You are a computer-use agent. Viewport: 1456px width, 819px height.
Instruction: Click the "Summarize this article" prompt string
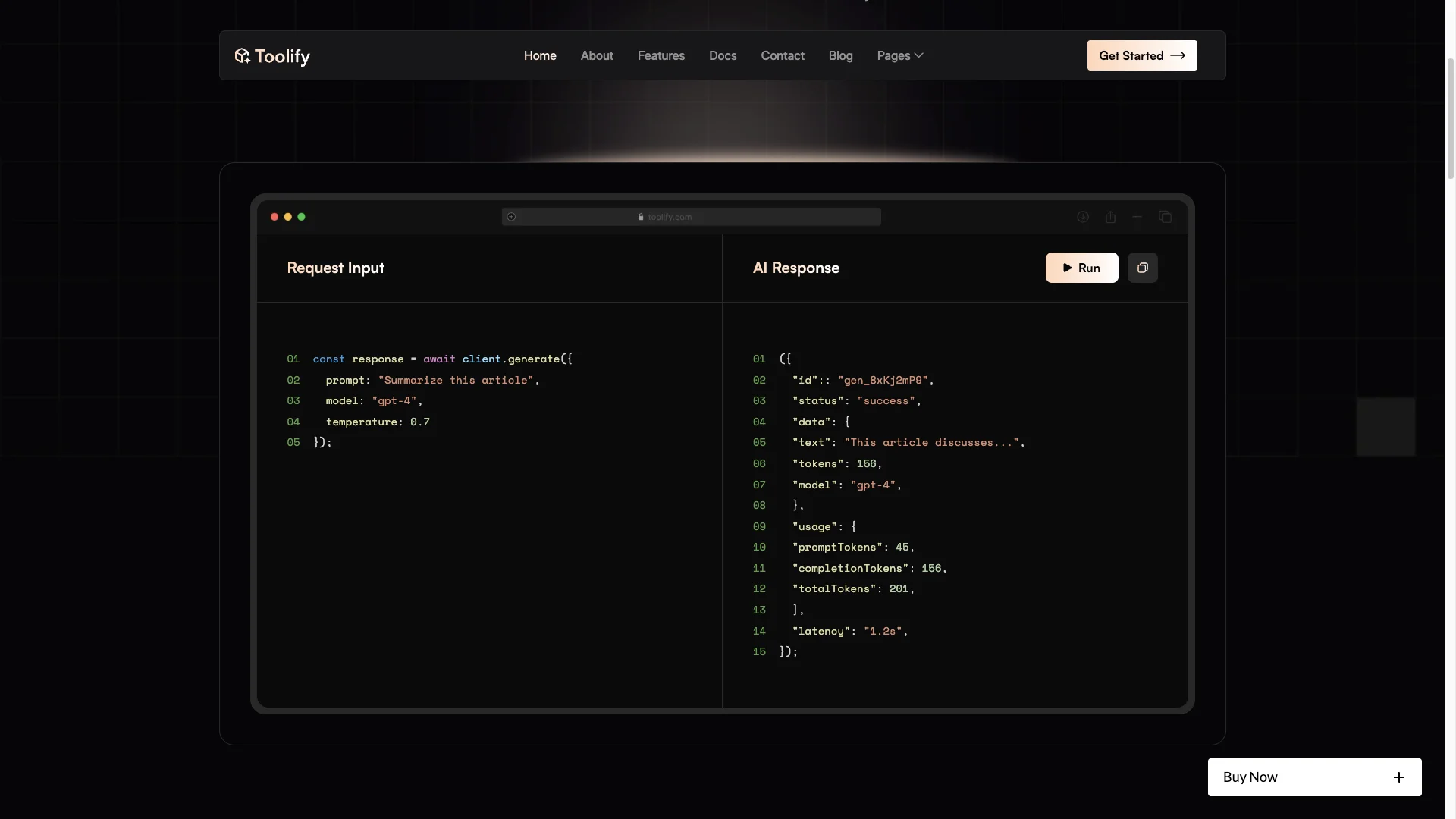click(456, 380)
